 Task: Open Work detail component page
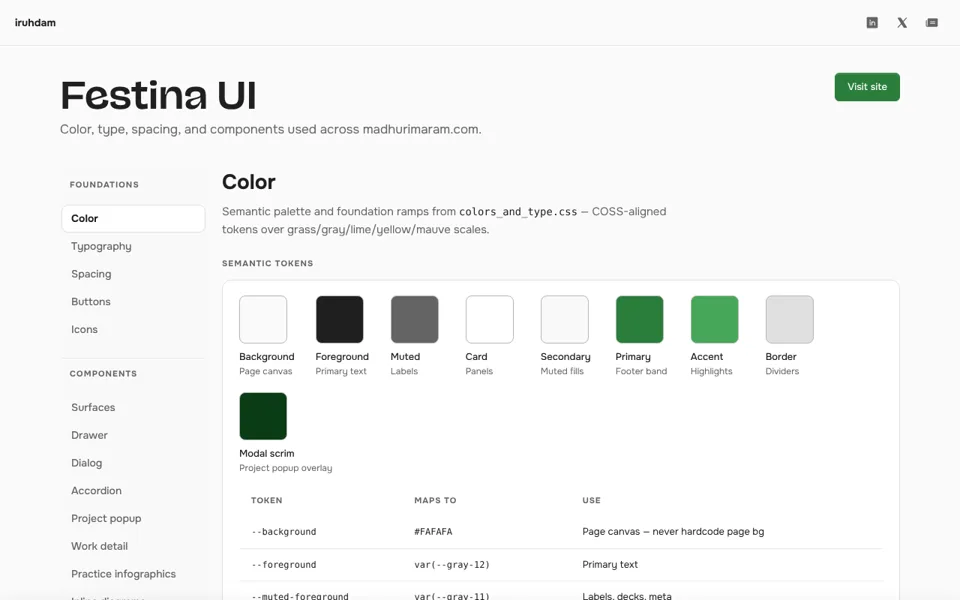click(99, 546)
